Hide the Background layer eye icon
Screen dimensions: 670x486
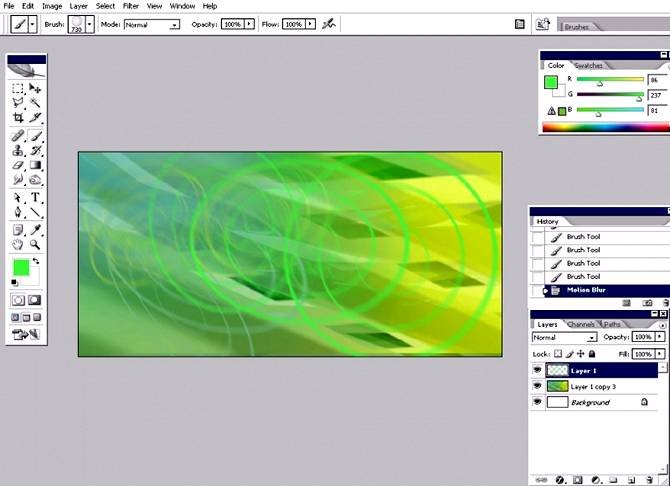point(538,402)
